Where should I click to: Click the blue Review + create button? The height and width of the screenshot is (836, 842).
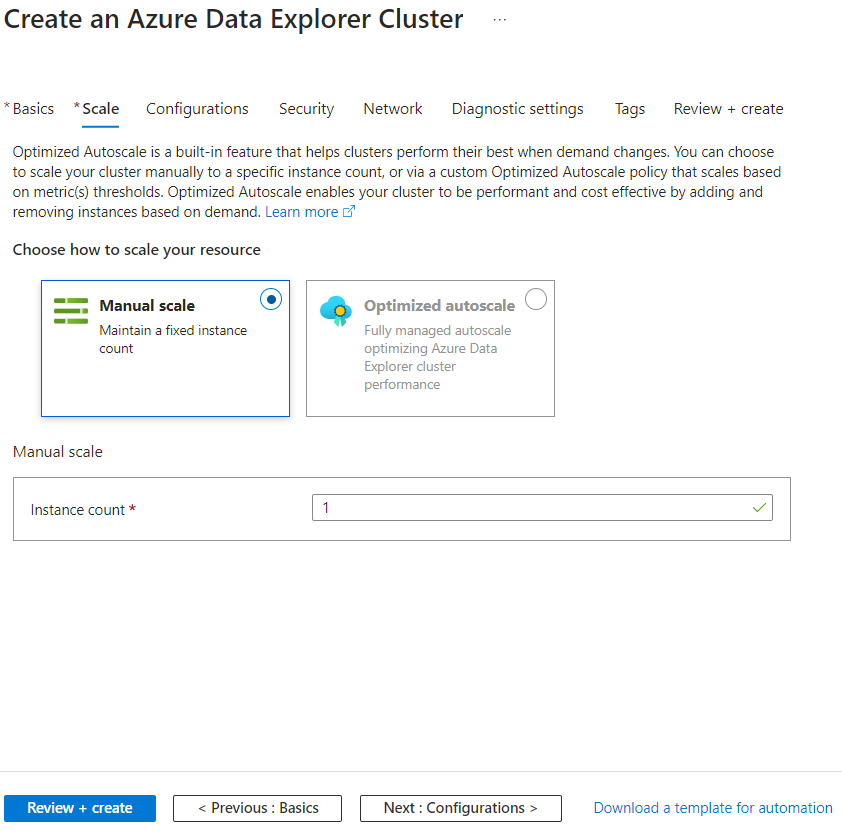tap(80, 808)
